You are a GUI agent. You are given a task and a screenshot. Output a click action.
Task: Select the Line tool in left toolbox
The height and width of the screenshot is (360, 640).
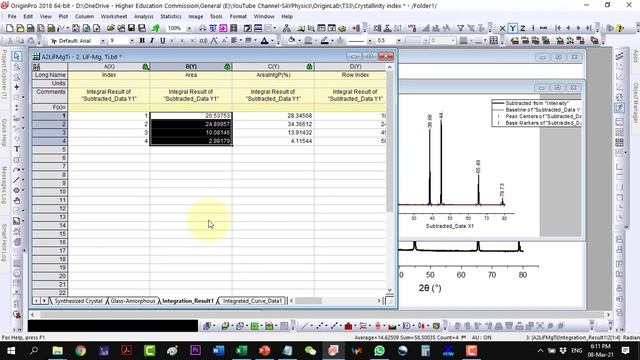click(x=16, y=180)
